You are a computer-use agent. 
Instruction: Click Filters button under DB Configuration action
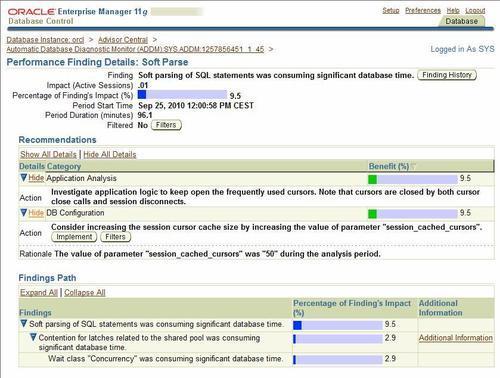(x=116, y=237)
